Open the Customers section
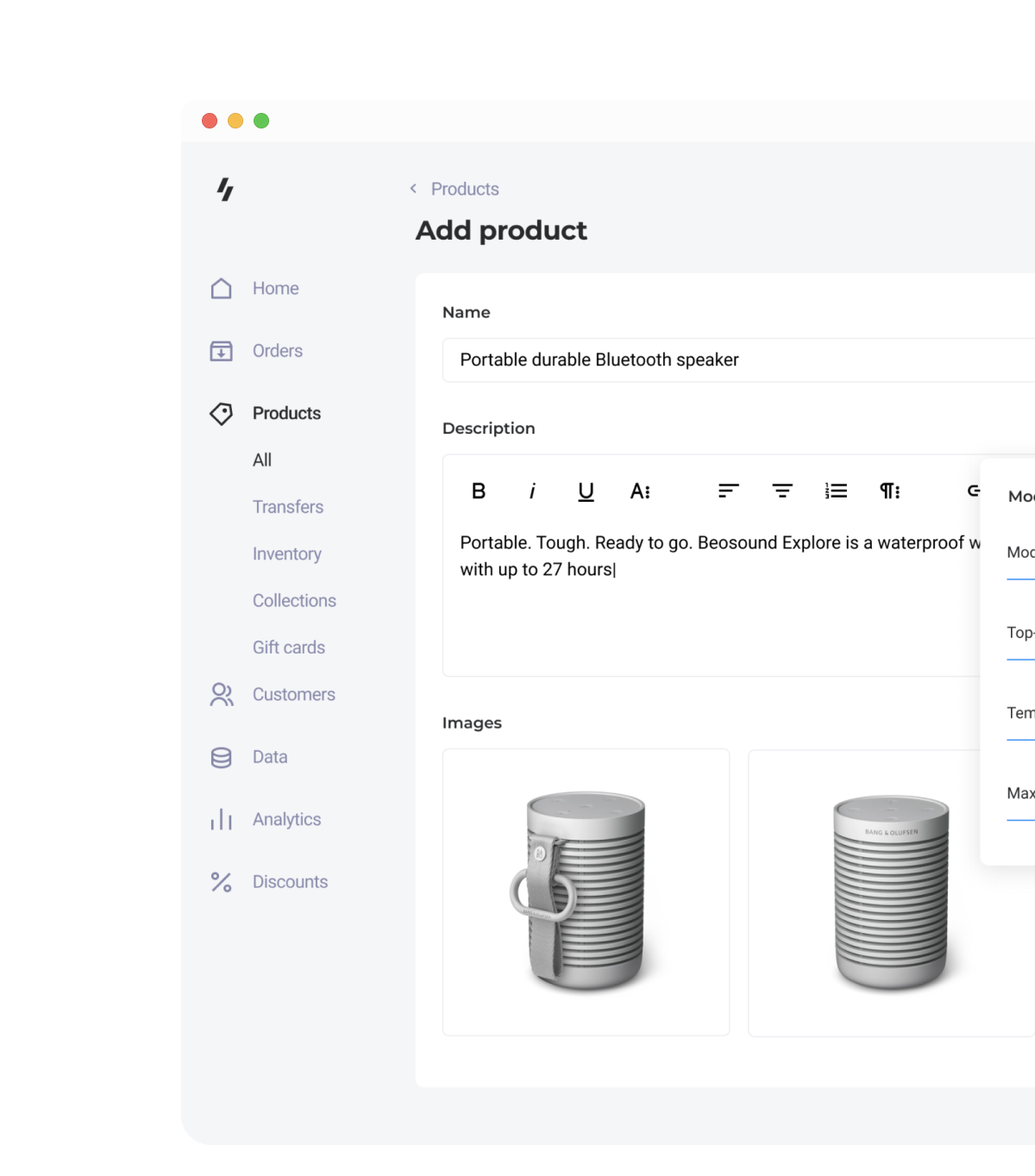 click(x=294, y=695)
